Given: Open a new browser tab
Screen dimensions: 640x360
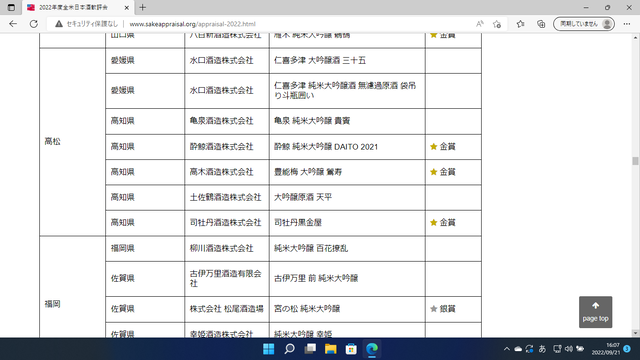Looking at the screenshot, I should point(142,7).
